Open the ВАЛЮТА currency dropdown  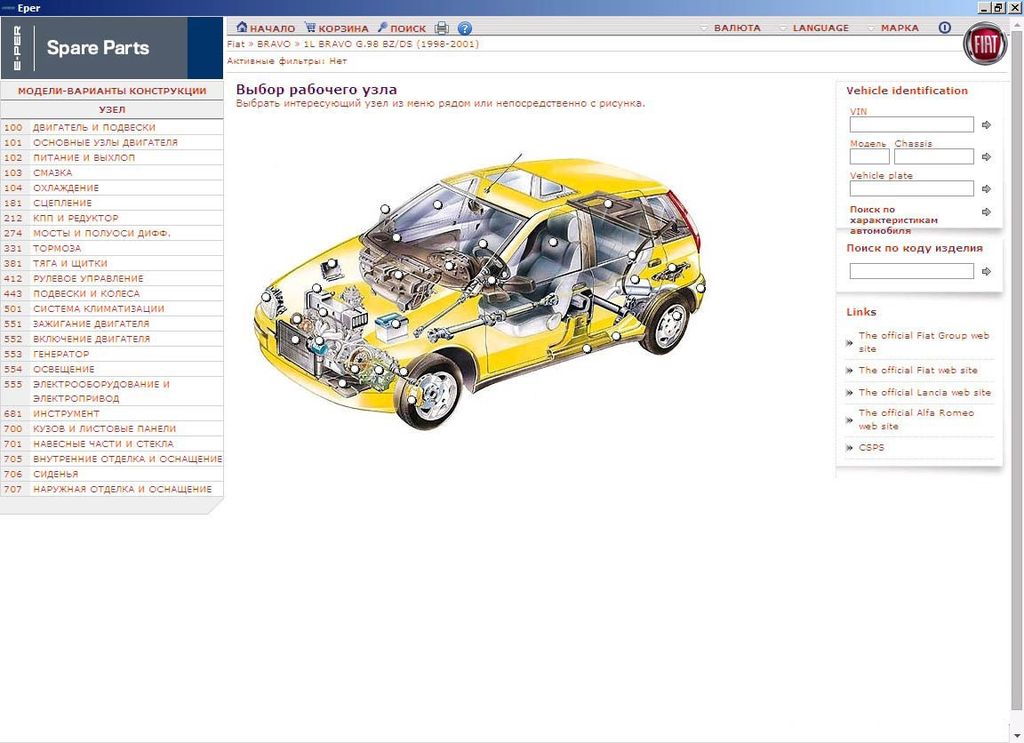[736, 28]
